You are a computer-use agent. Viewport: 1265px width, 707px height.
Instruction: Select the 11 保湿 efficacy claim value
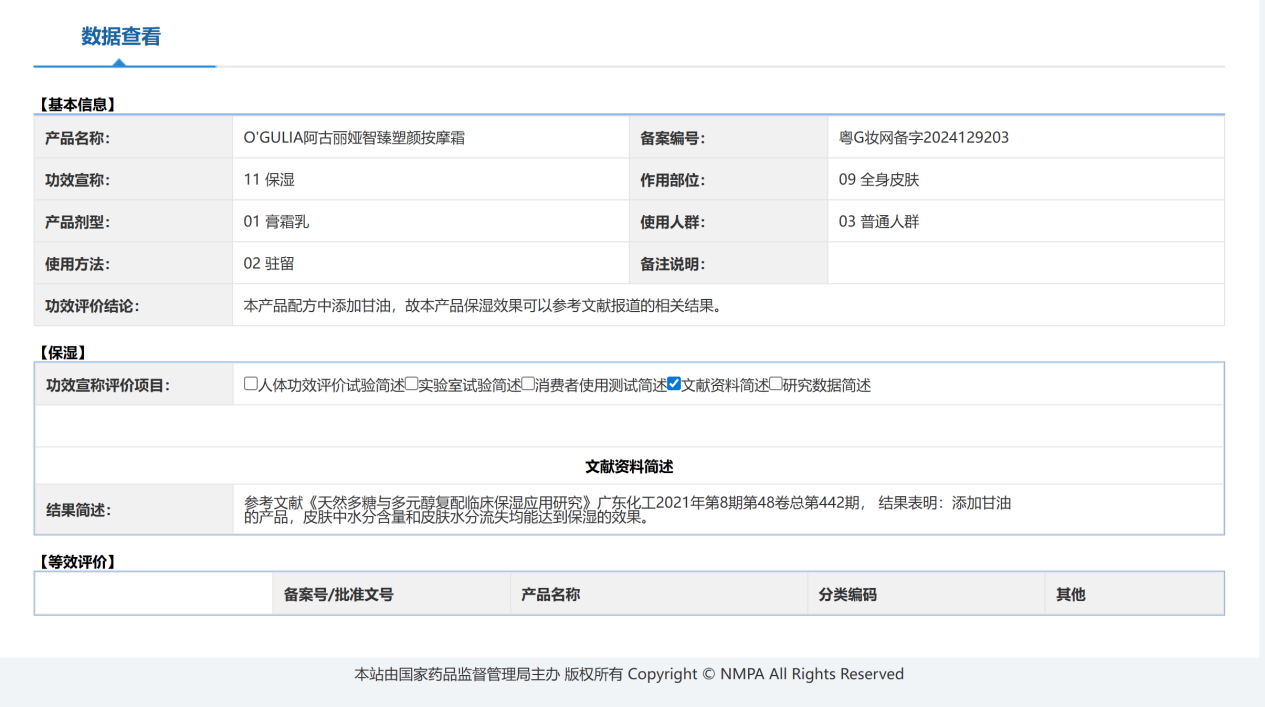269,180
